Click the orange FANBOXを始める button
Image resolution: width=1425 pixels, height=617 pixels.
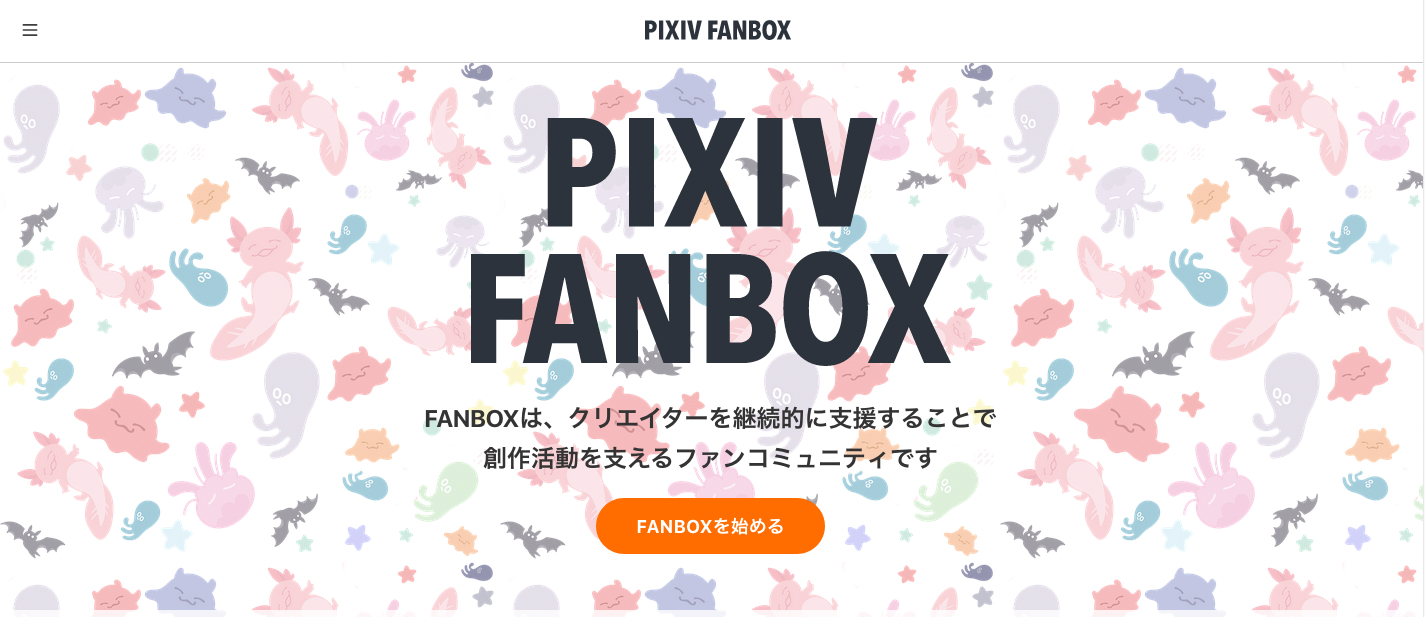tap(710, 526)
